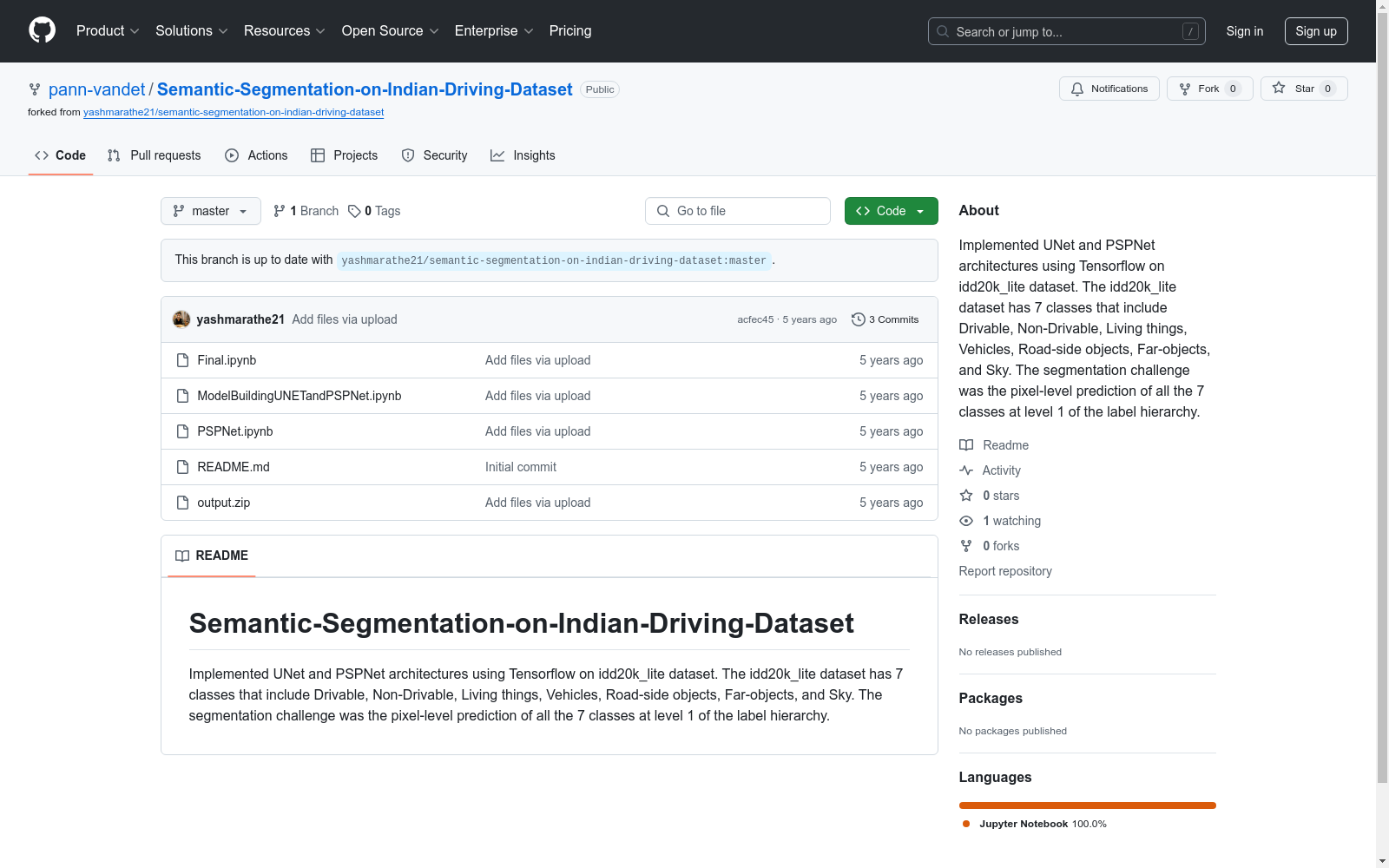The width and height of the screenshot is (1389, 868).
Task: Open commit message for PSPNet.ipynb row
Action: pyautogui.click(x=538, y=431)
